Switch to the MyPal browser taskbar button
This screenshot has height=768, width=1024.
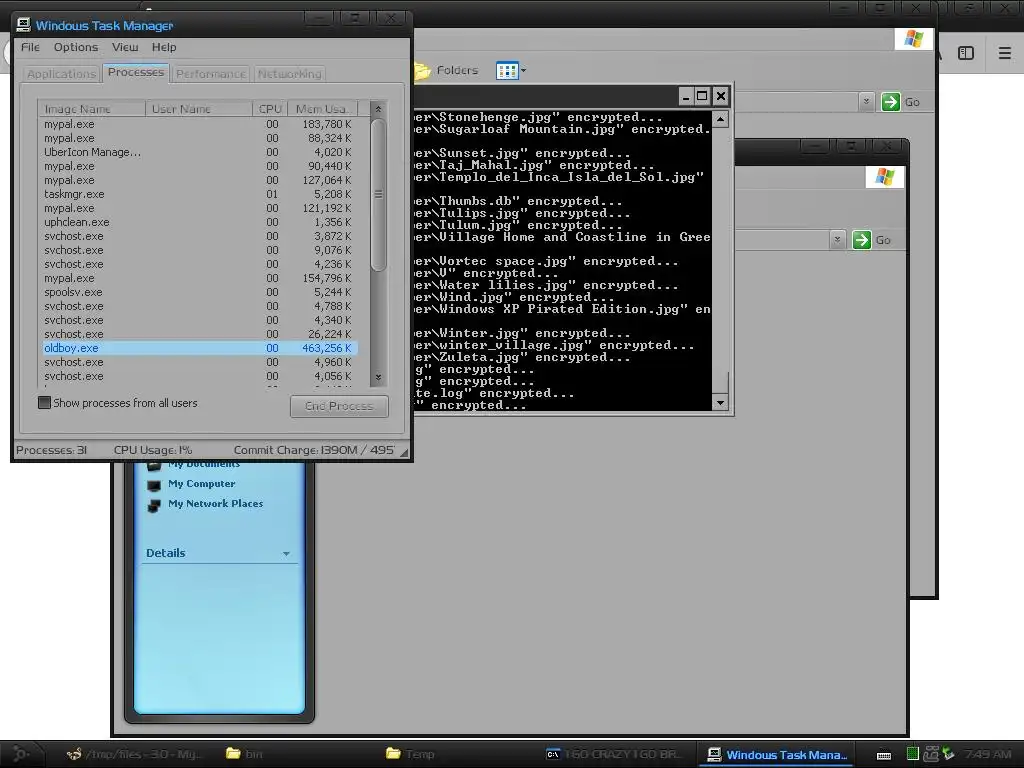tap(135, 754)
